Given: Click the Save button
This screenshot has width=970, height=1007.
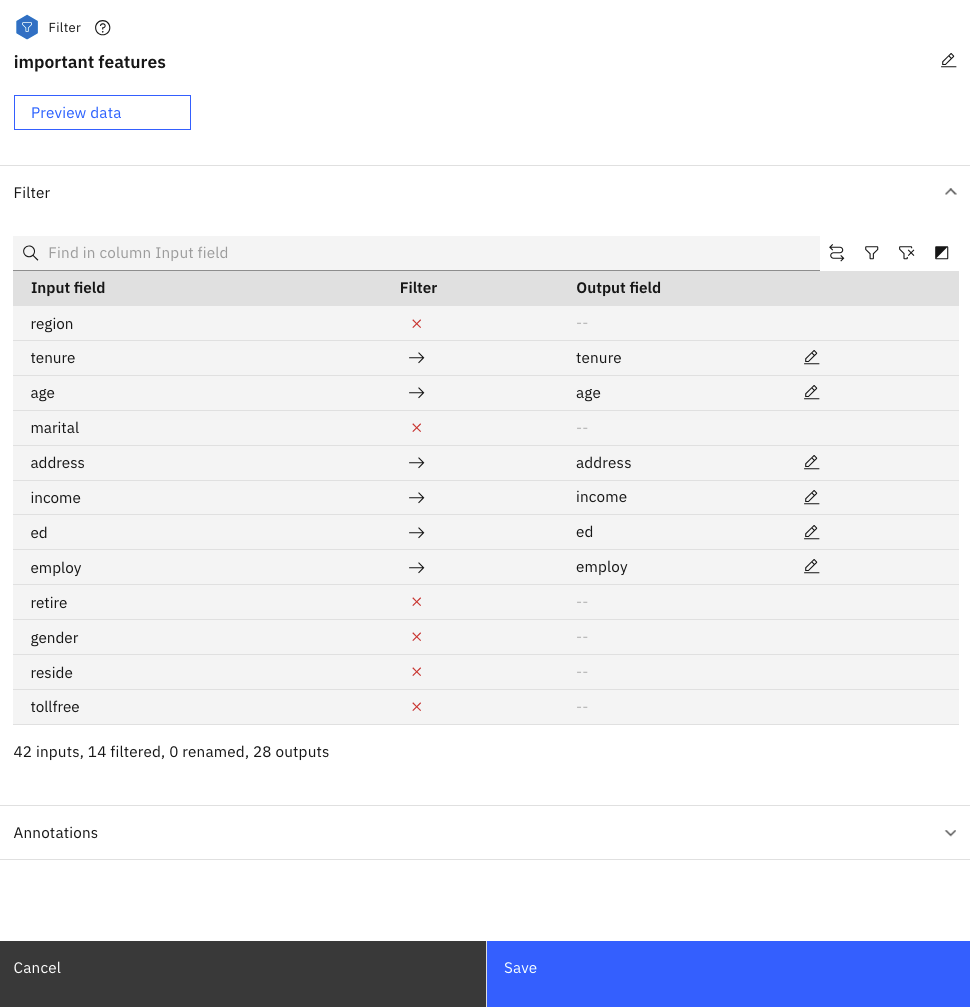Looking at the screenshot, I should [728, 974].
